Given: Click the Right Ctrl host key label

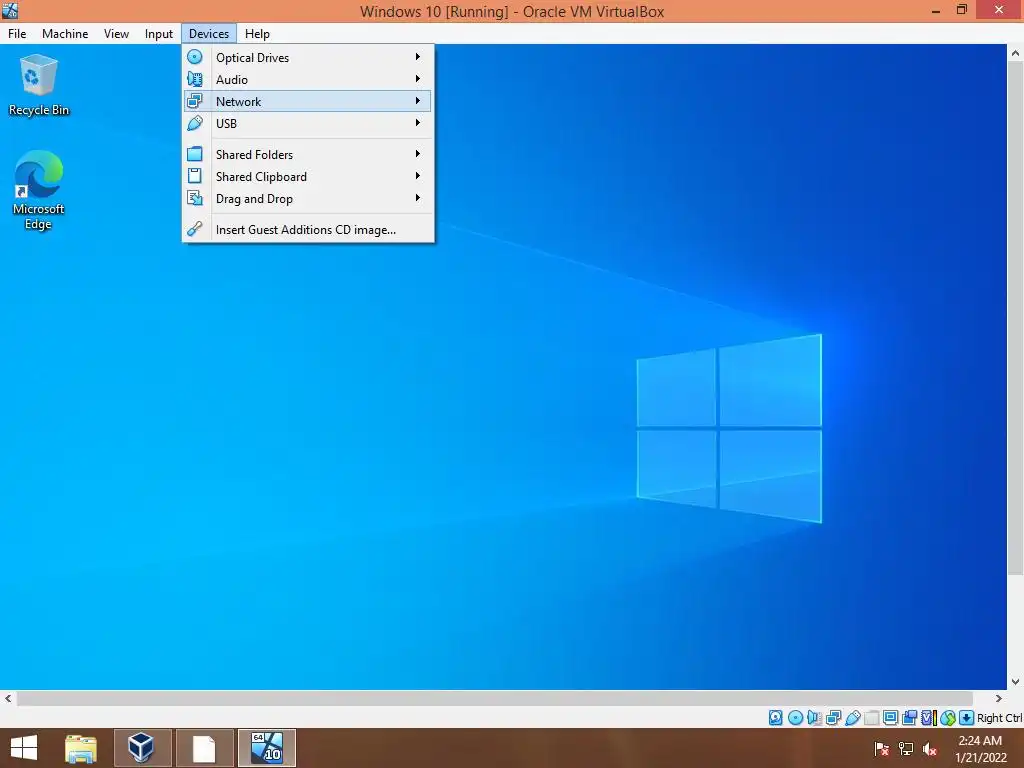Looking at the screenshot, I should pos(999,718).
